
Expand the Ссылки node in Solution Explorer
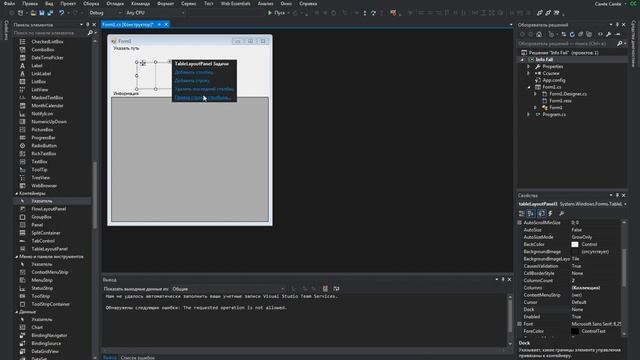click(x=529, y=73)
